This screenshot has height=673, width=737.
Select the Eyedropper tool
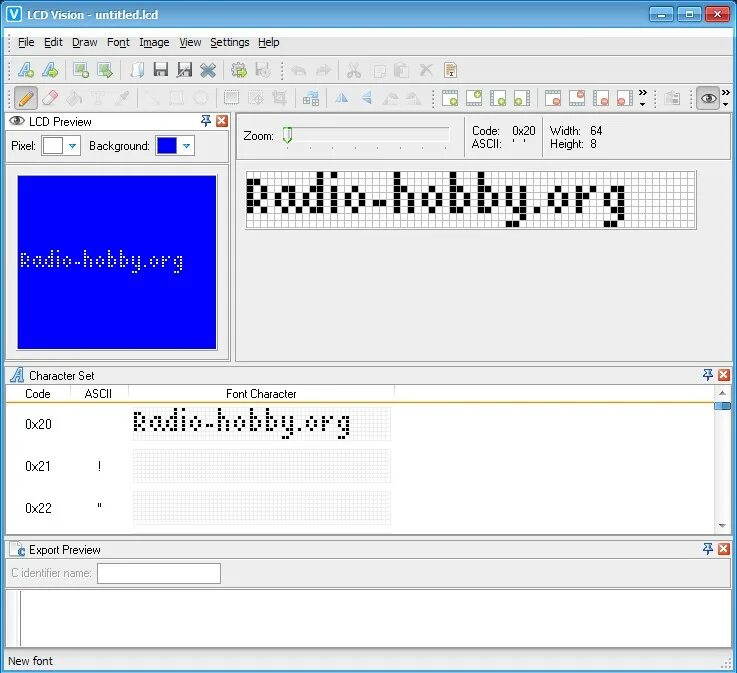(122, 98)
